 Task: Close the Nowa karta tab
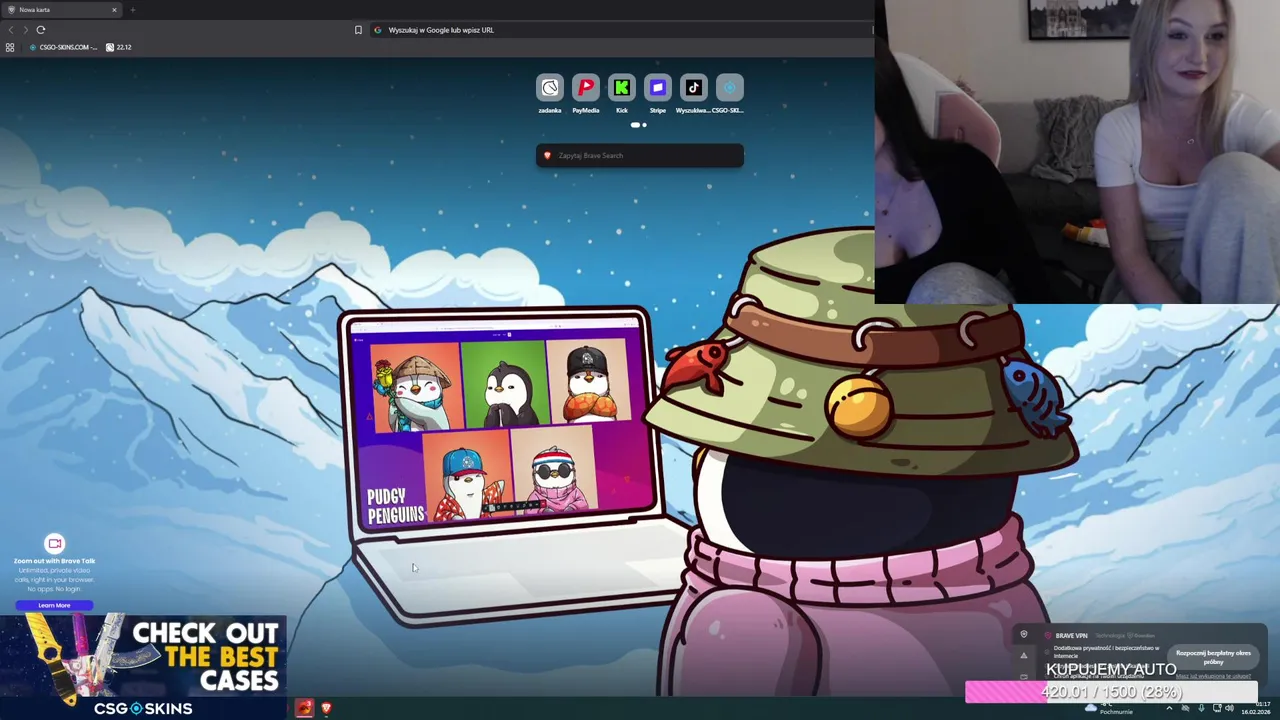114,10
